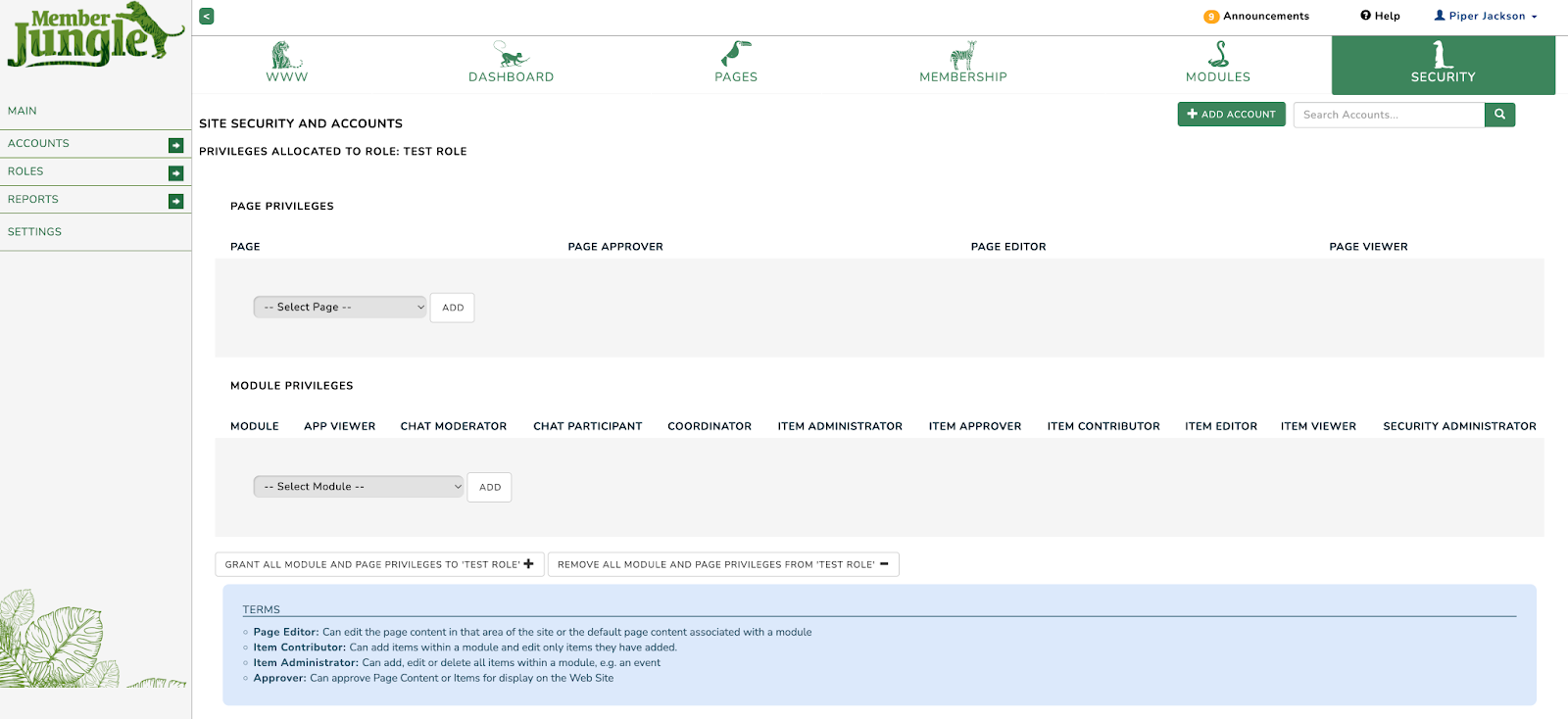Click the Help question mark icon
This screenshot has height=719, width=1568.
pyautogui.click(x=1365, y=16)
